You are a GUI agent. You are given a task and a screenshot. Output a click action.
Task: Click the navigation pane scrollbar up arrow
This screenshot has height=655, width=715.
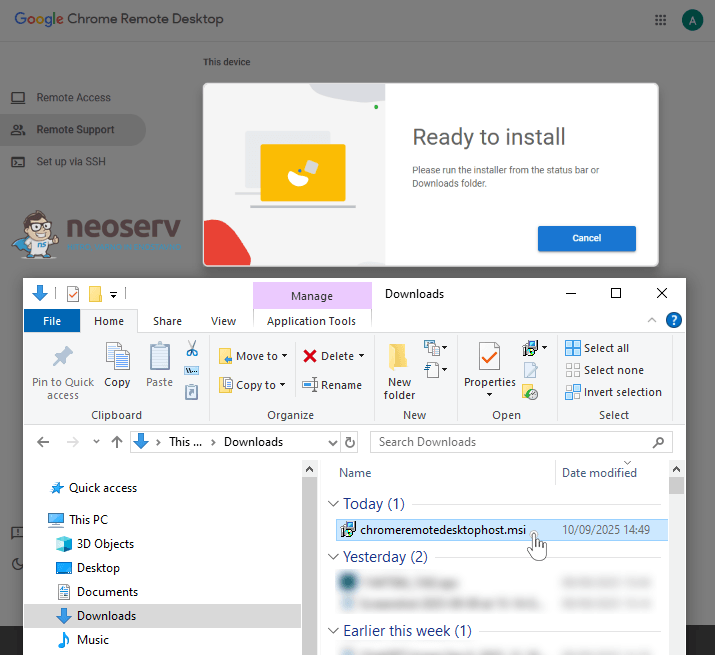[x=309, y=469]
